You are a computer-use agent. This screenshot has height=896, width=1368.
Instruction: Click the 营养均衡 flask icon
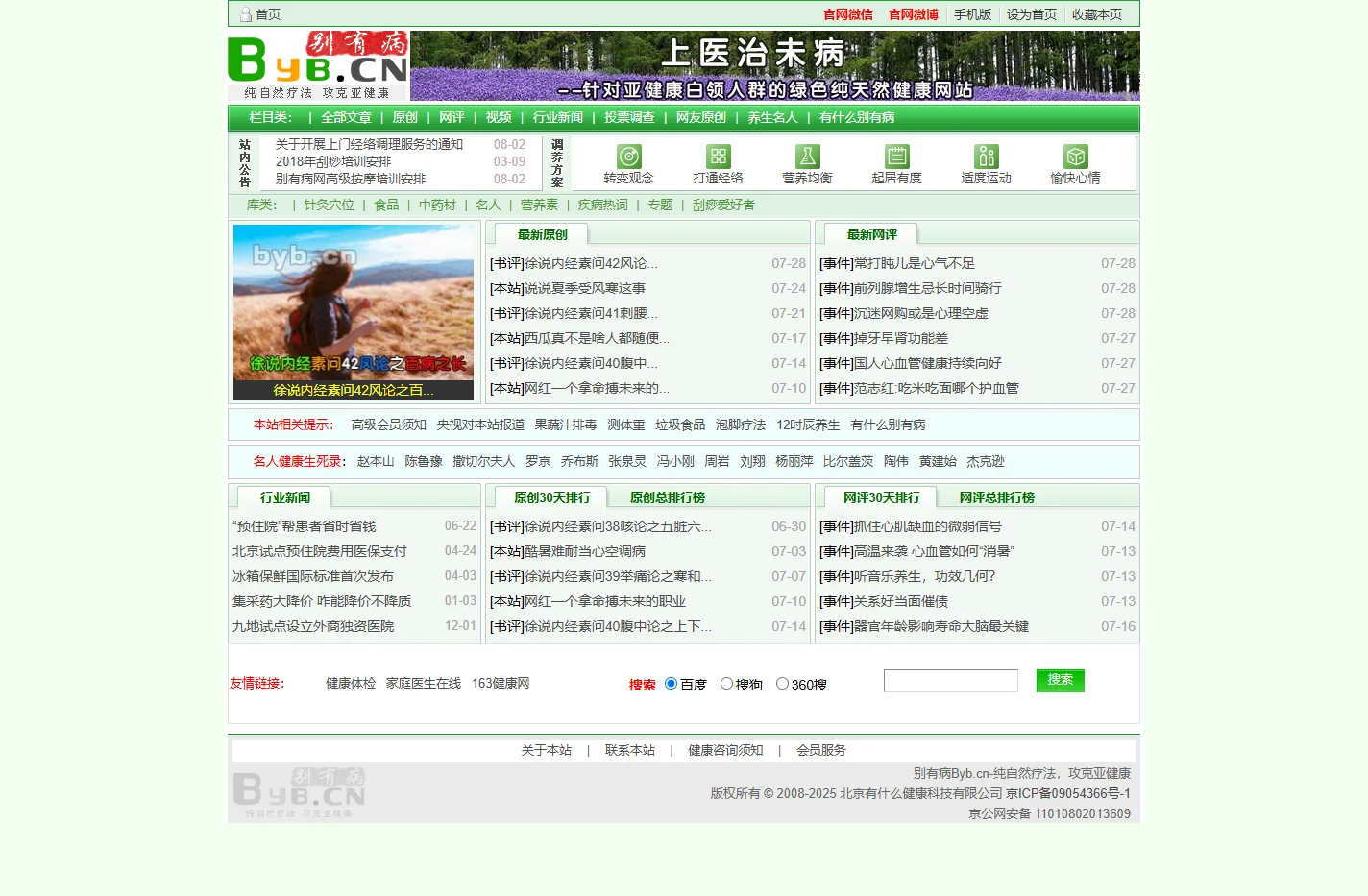click(x=807, y=157)
